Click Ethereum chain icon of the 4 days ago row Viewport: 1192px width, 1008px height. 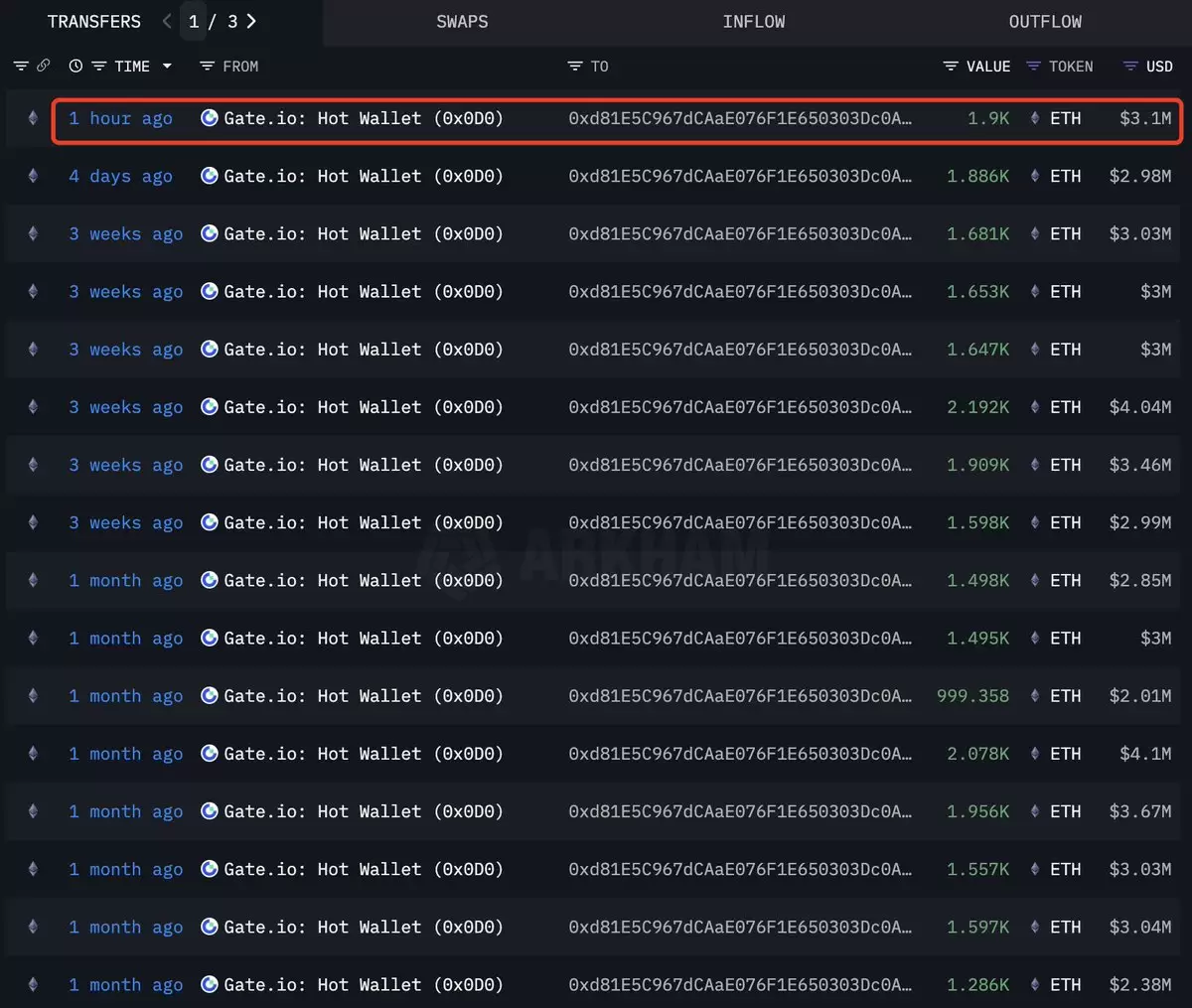[x=33, y=176]
